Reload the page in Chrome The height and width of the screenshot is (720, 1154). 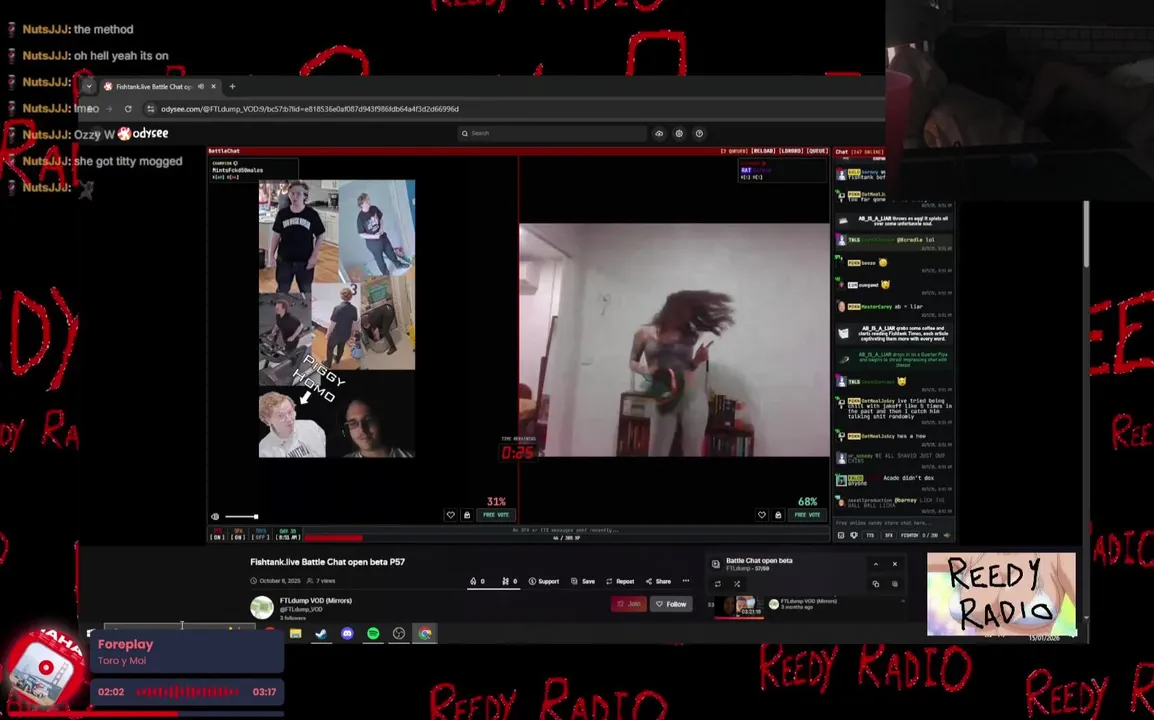(x=128, y=109)
